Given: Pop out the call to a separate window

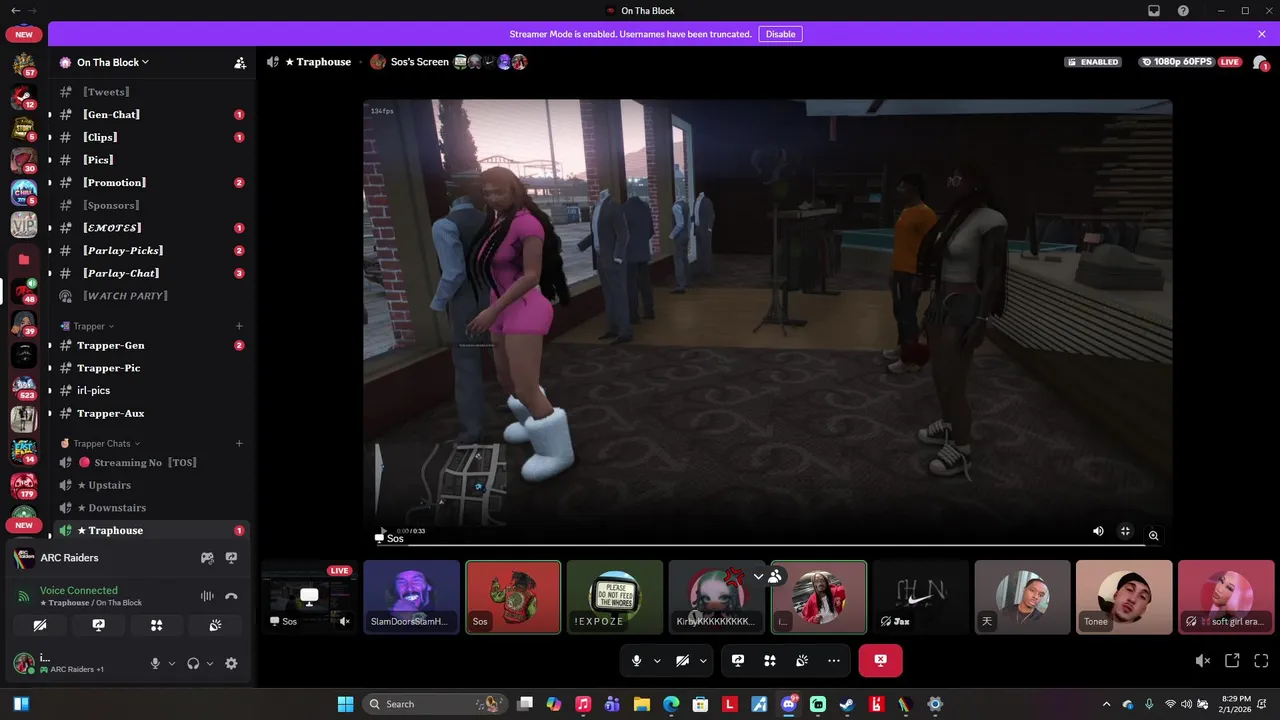Looking at the screenshot, I should click(1232, 661).
